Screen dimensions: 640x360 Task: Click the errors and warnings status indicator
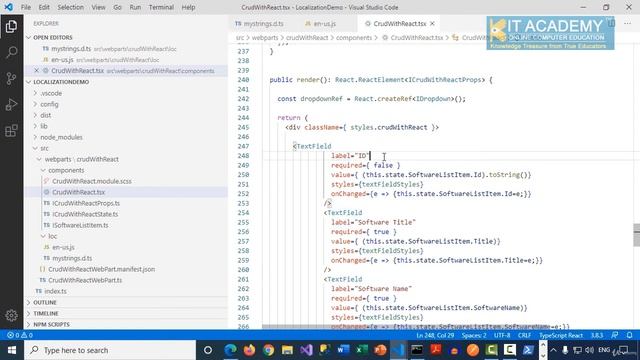point(20,335)
